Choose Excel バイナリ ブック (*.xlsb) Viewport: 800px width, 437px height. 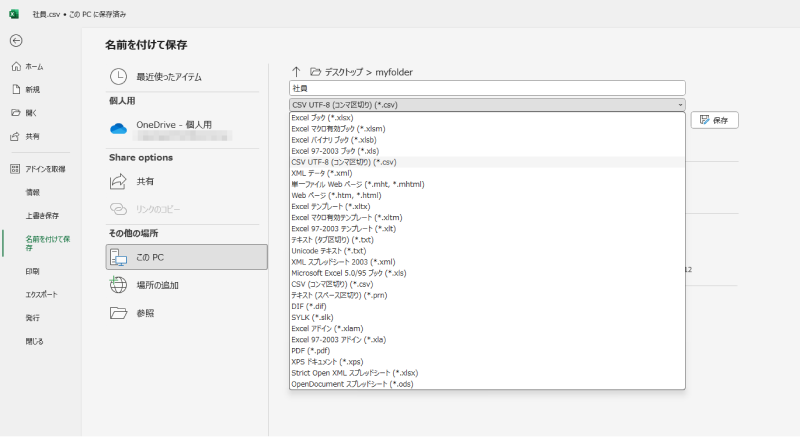(x=487, y=140)
